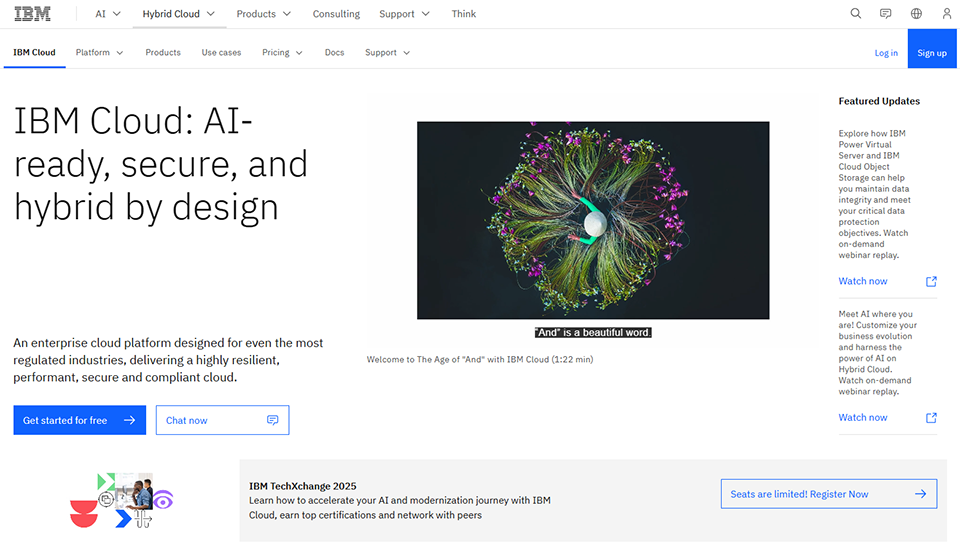
Task: Click chat icon inside Chat now button
Action: point(272,420)
